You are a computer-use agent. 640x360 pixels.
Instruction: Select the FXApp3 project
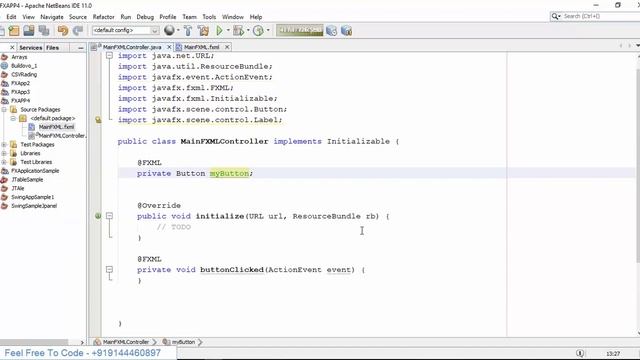coord(20,92)
